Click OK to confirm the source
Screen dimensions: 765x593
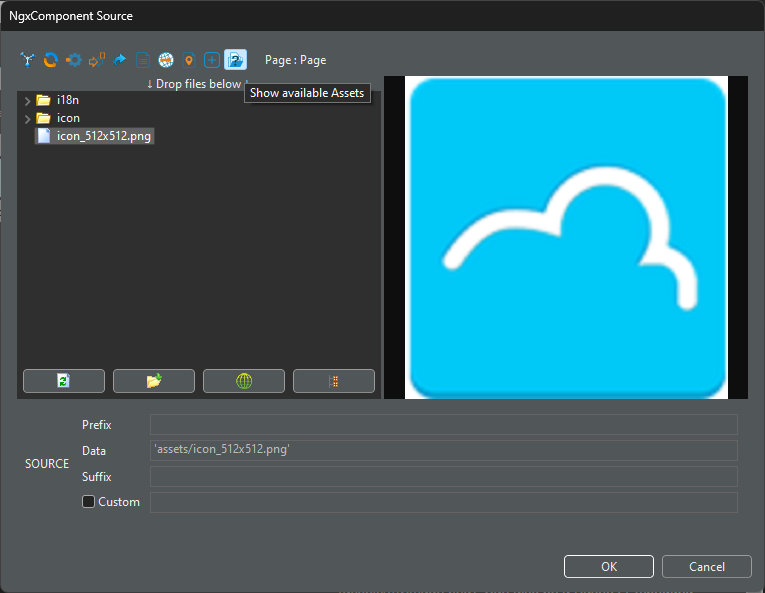608,567
